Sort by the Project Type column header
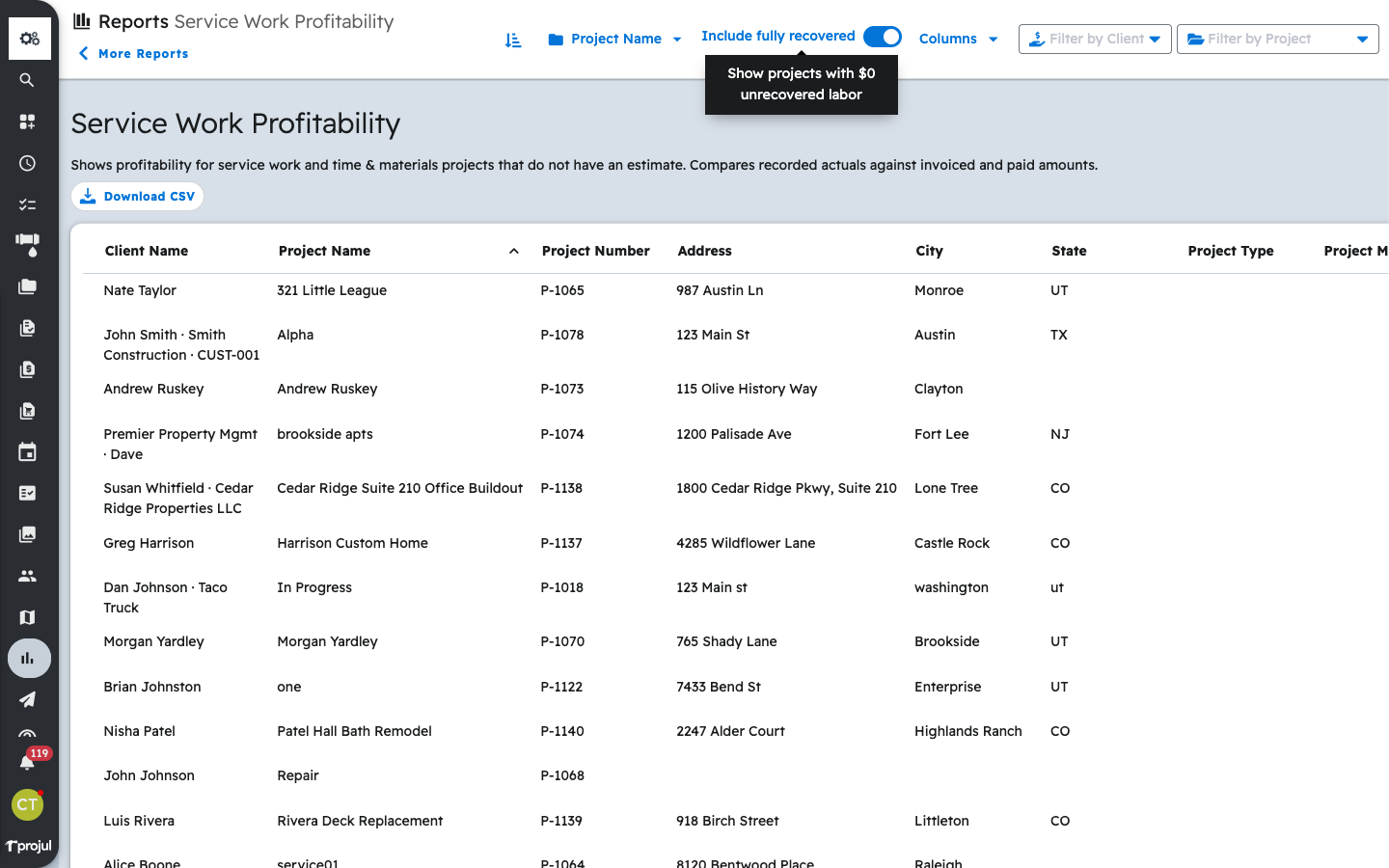Image resolution: width=1389 pixels, height=868 pixels. coord(1231,251)
